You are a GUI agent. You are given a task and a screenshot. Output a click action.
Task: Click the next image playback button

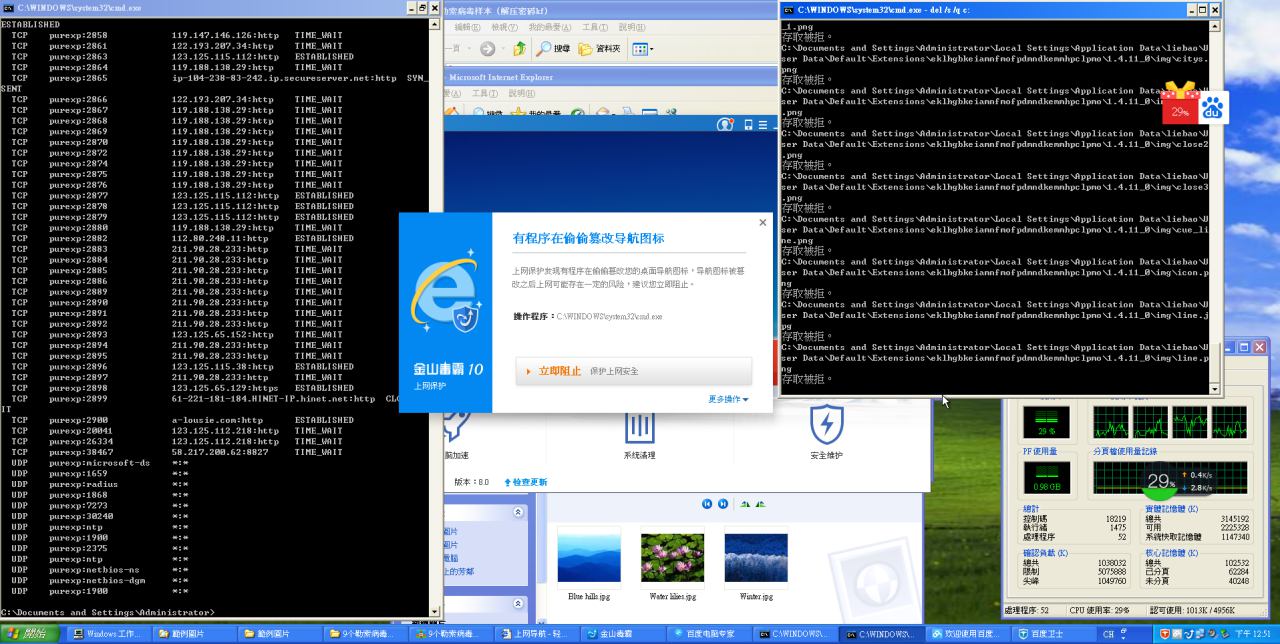(722, 504)
